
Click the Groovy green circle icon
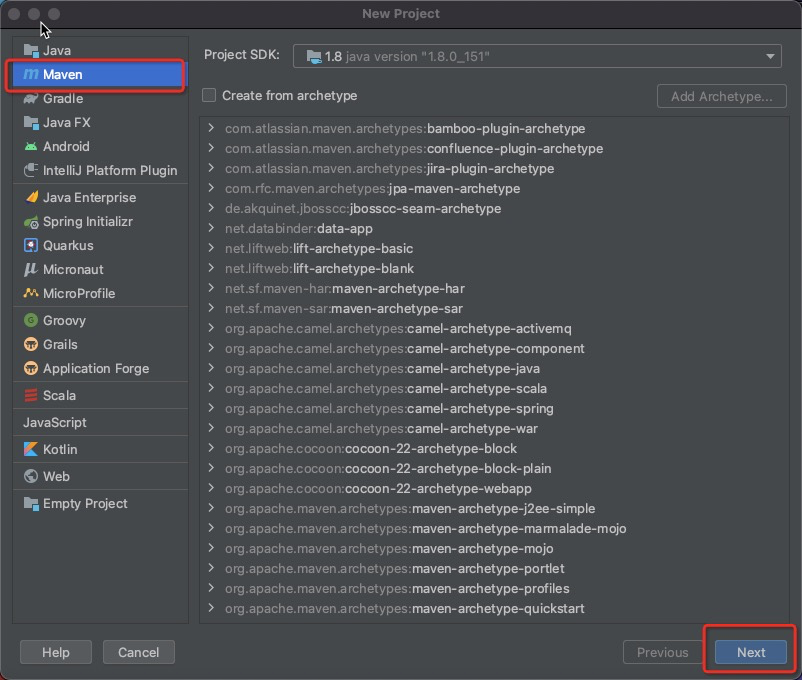click(x=31, y=320)
